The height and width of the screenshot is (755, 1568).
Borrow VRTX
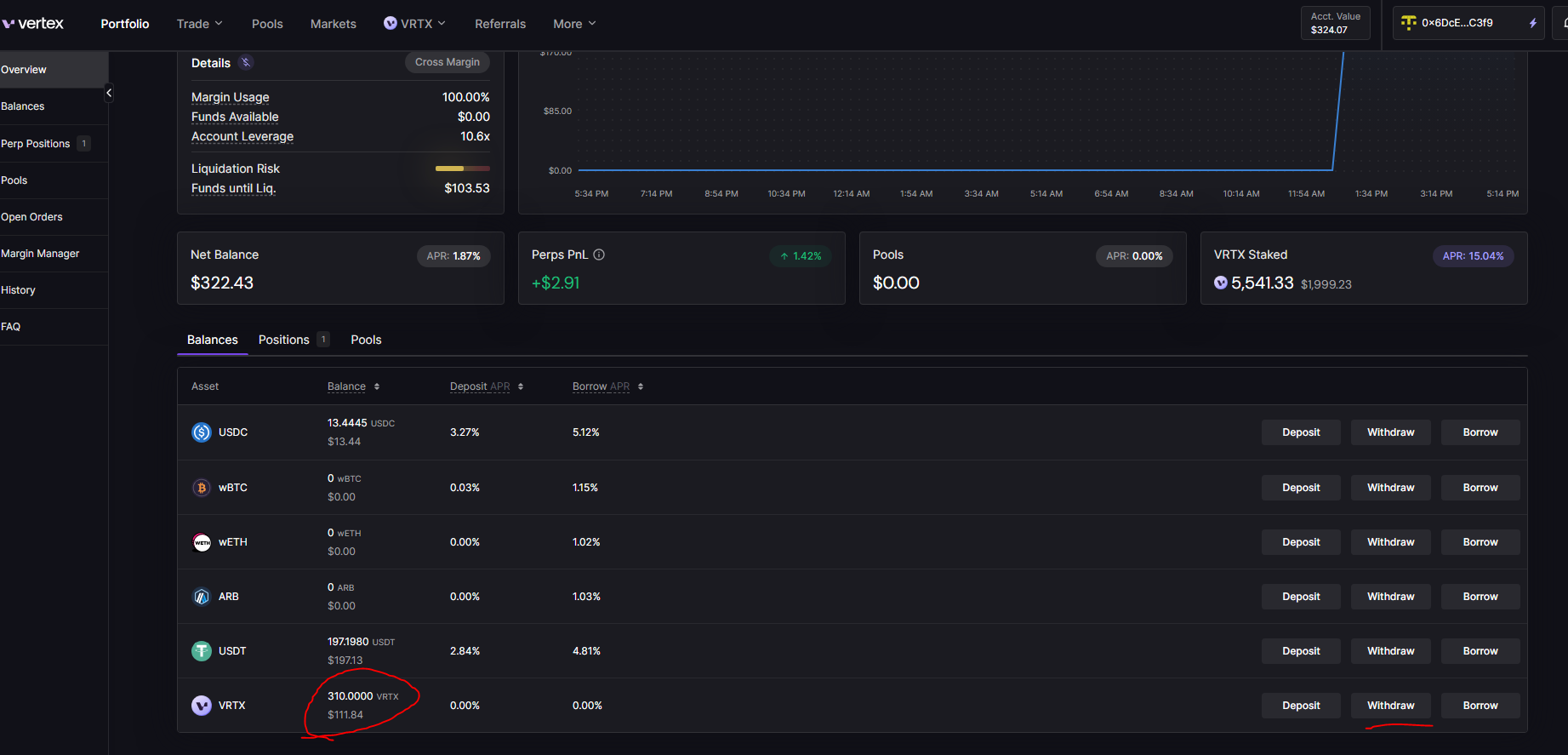[1480, 706]
